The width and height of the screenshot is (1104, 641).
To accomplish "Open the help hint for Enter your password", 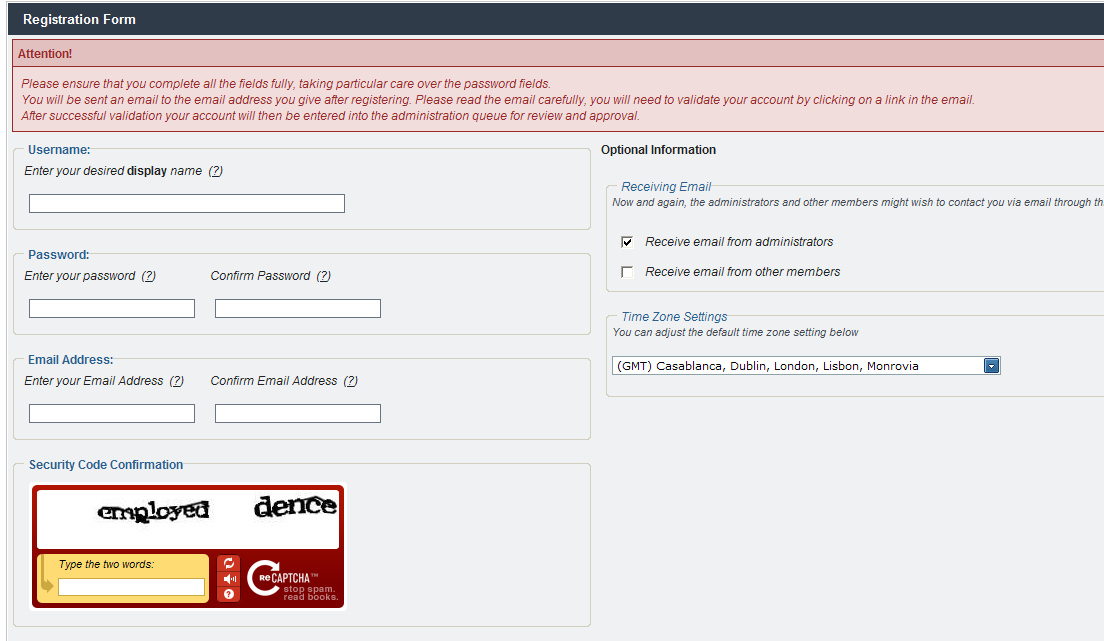I will point(149,276).
